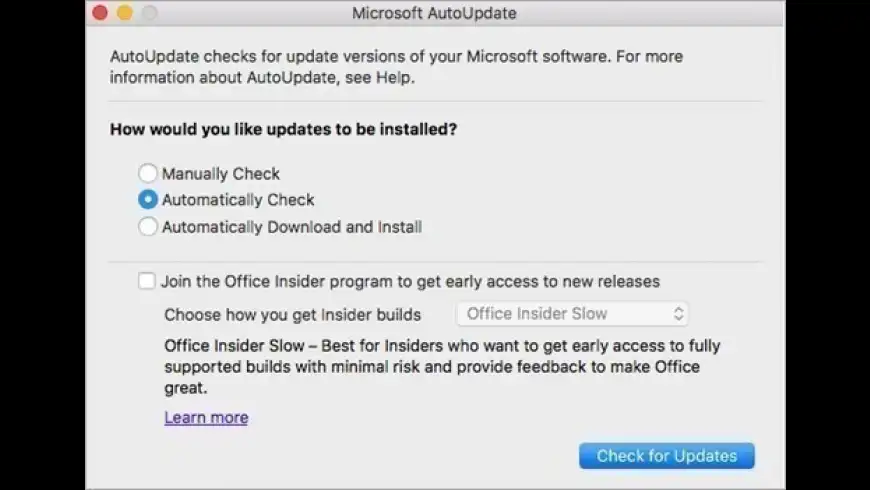Follow the Learn more link
Screen dimensions: 870x490
(x=206, y=418)
